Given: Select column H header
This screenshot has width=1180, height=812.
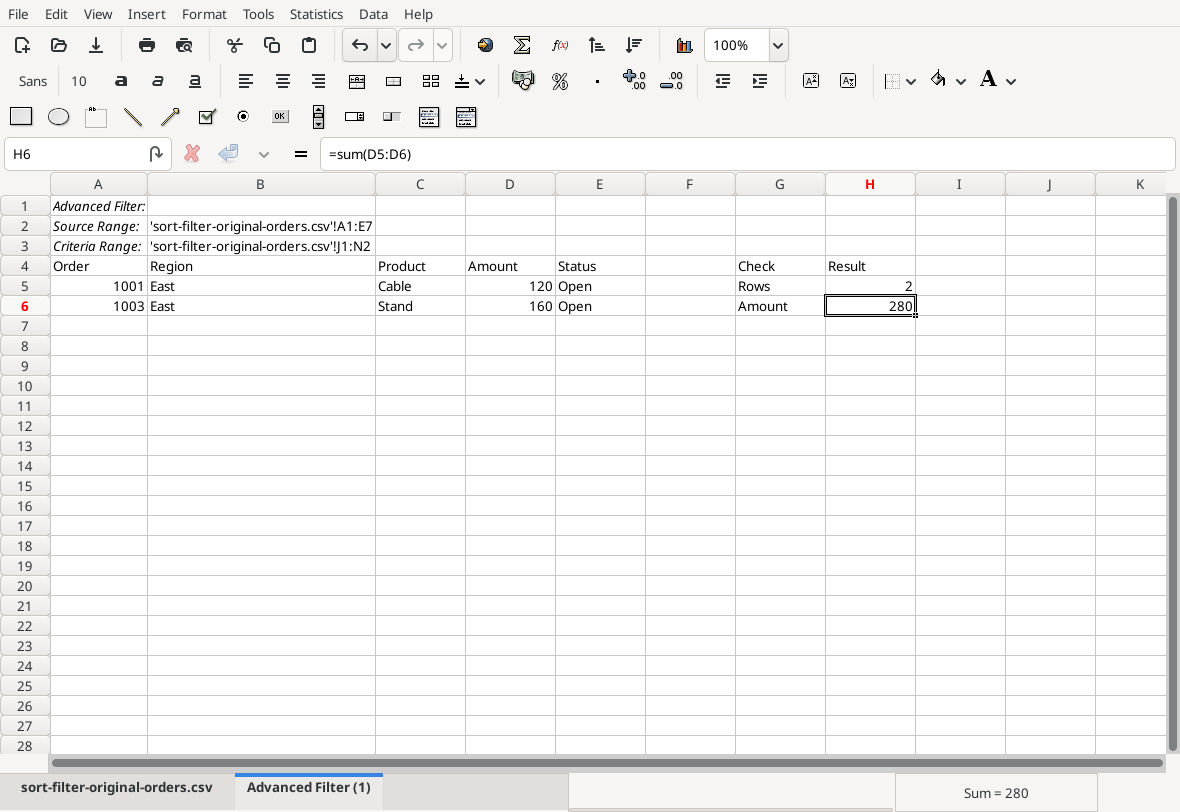Looking at the screenshot, I should [870, 184].
